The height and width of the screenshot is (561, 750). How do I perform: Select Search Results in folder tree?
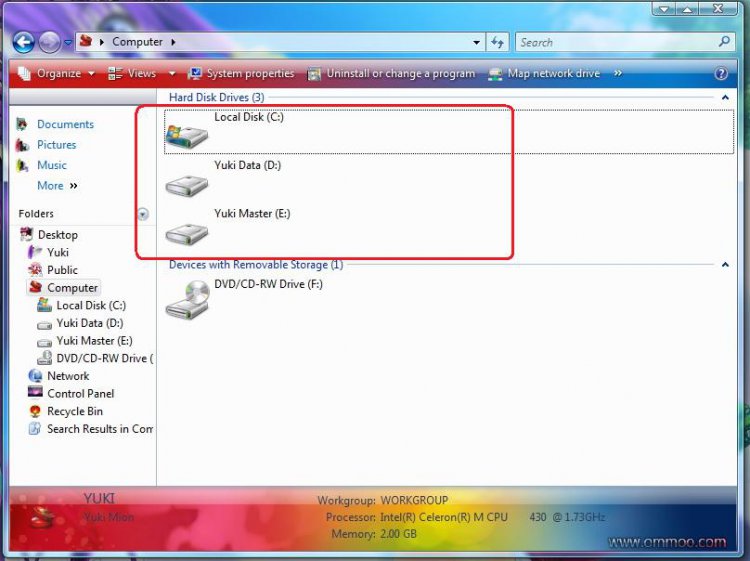100,429
